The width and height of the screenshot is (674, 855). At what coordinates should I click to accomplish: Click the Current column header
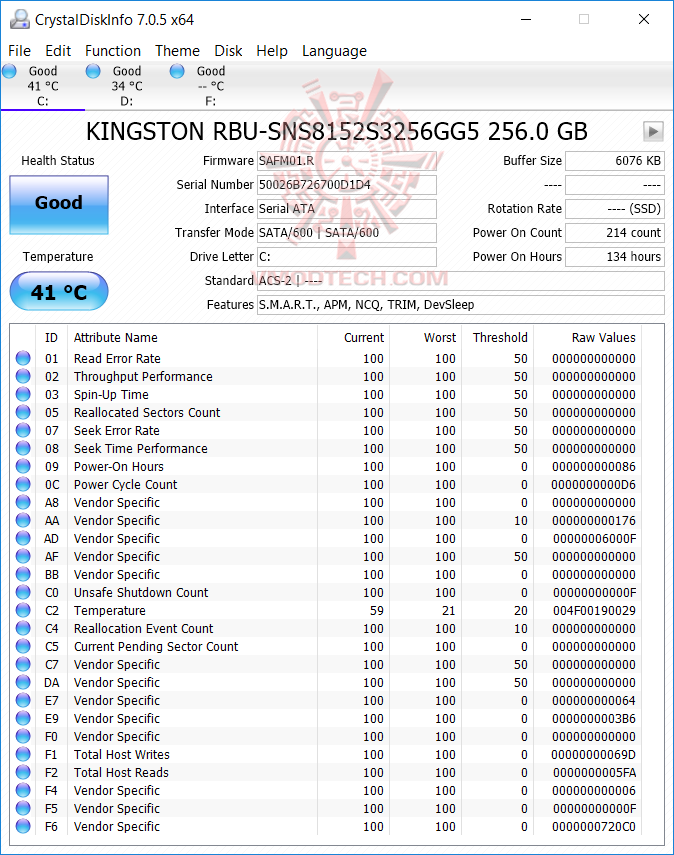364,338
